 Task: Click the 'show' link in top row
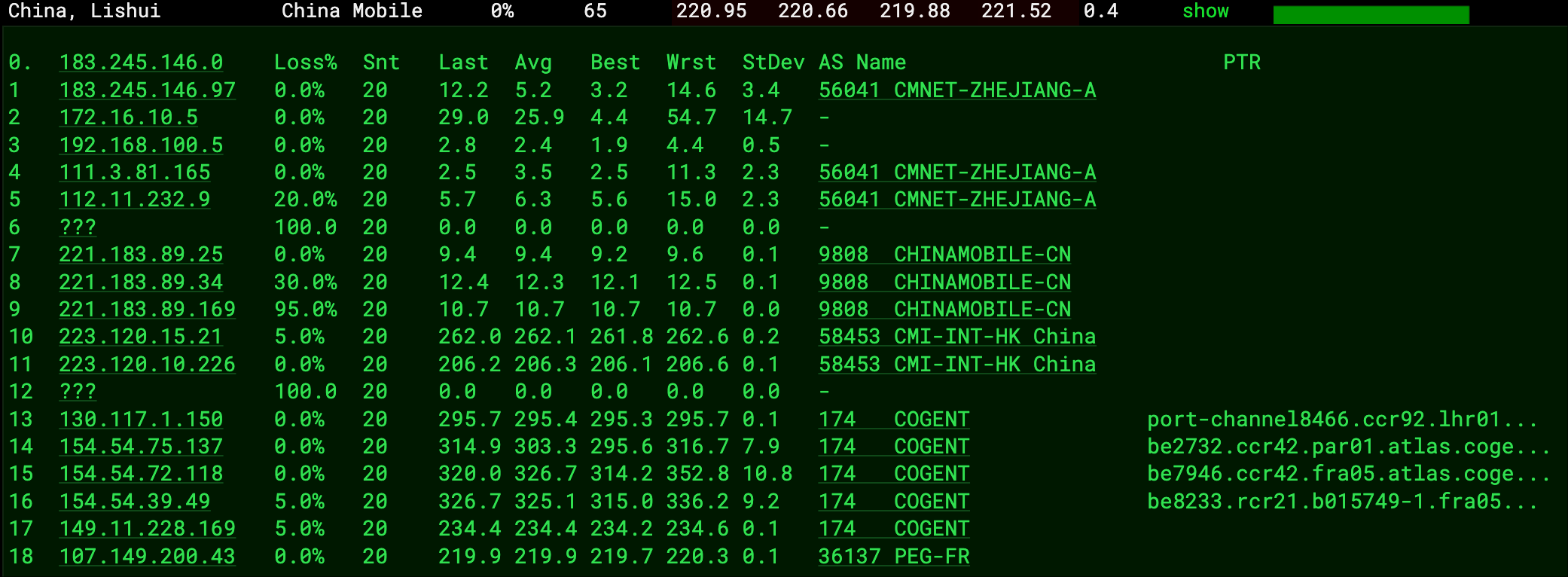pos(1205,11)
